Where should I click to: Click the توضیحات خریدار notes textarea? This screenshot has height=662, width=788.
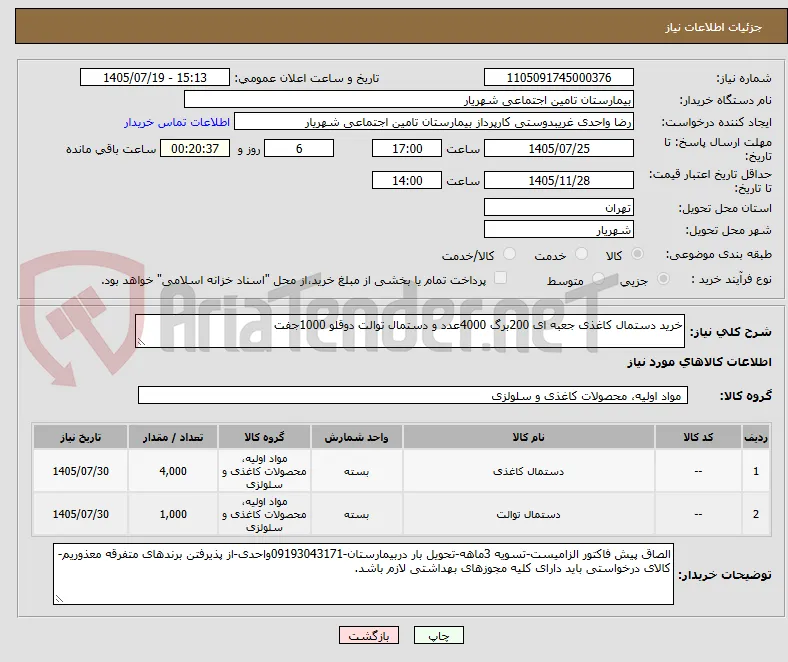point(363,574)
